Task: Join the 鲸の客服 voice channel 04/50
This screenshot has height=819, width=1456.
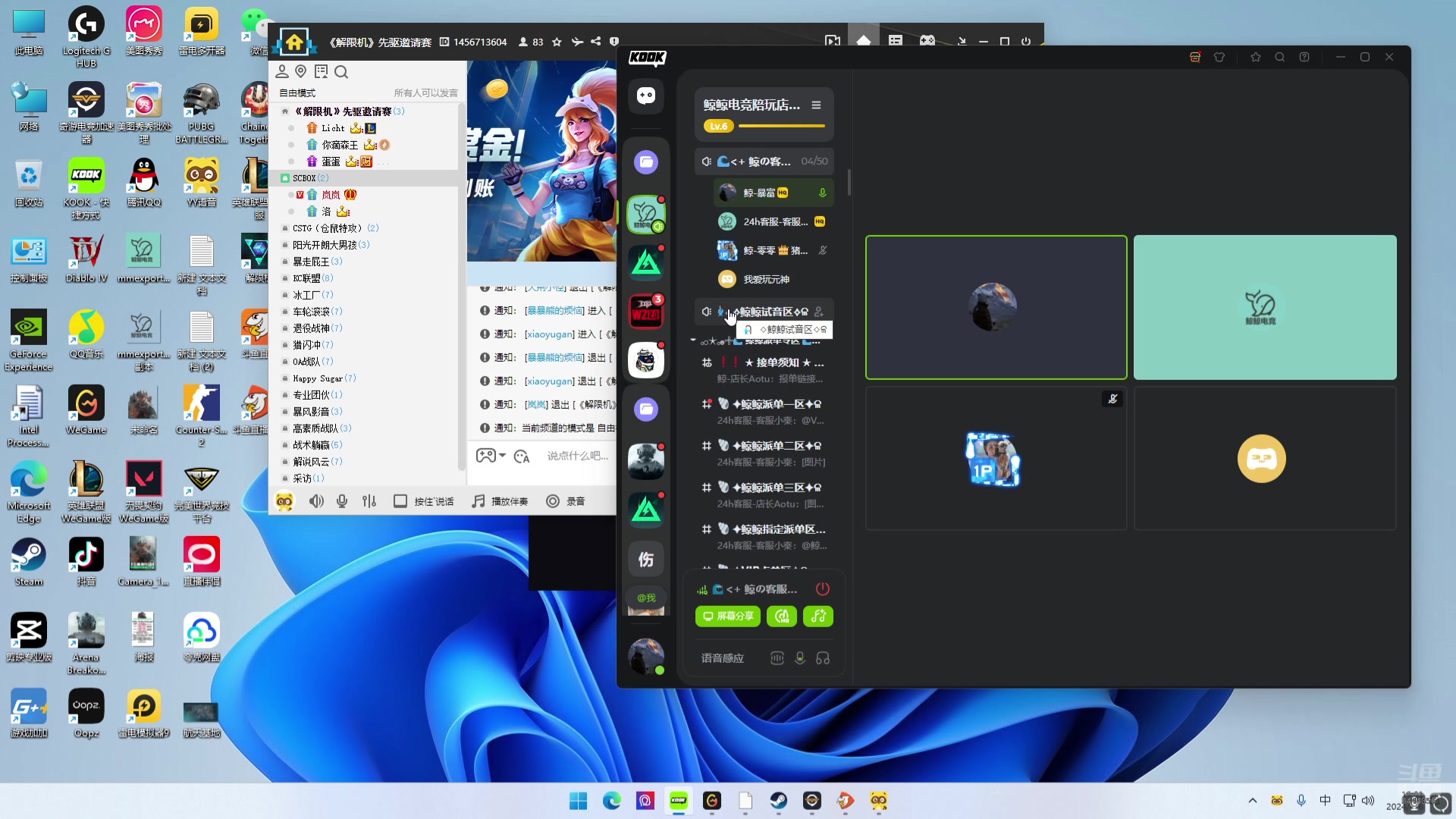Action: [x=764, y=162]
